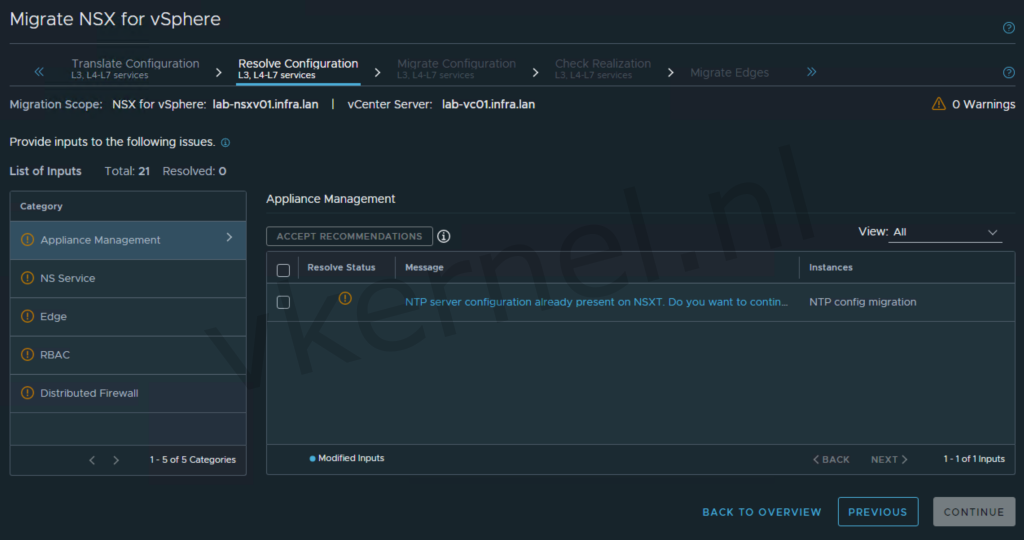The image size is (1024, 540).
Task: Click the Continue button
Action: (974, 512)
